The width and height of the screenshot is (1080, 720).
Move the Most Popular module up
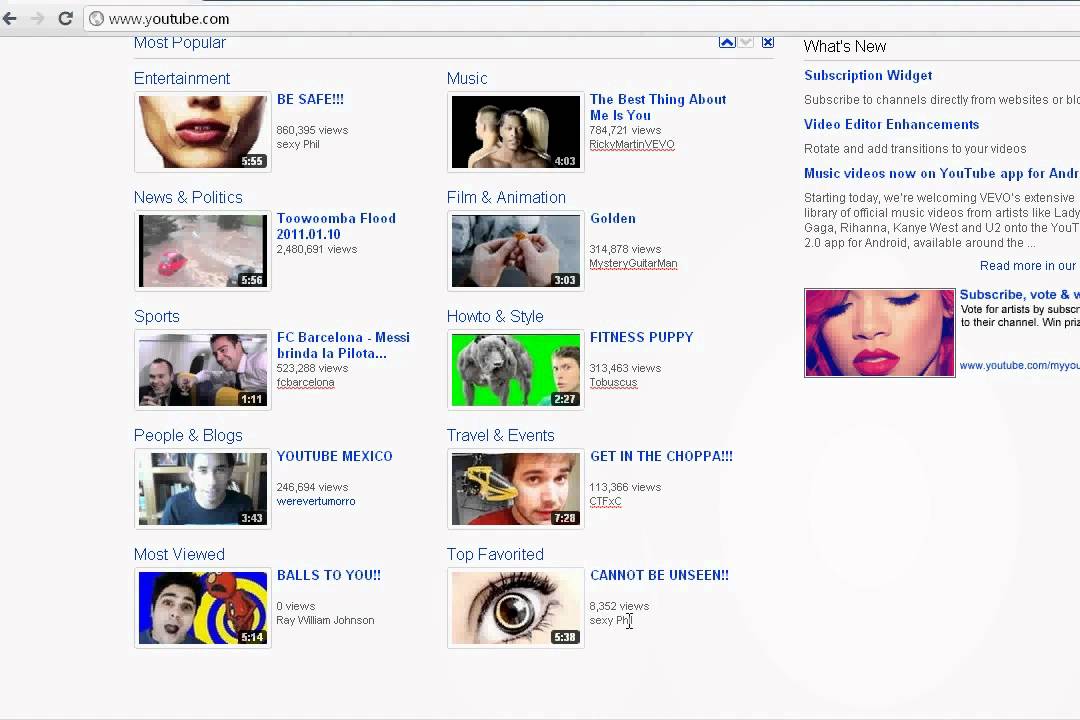coord(727,43)
